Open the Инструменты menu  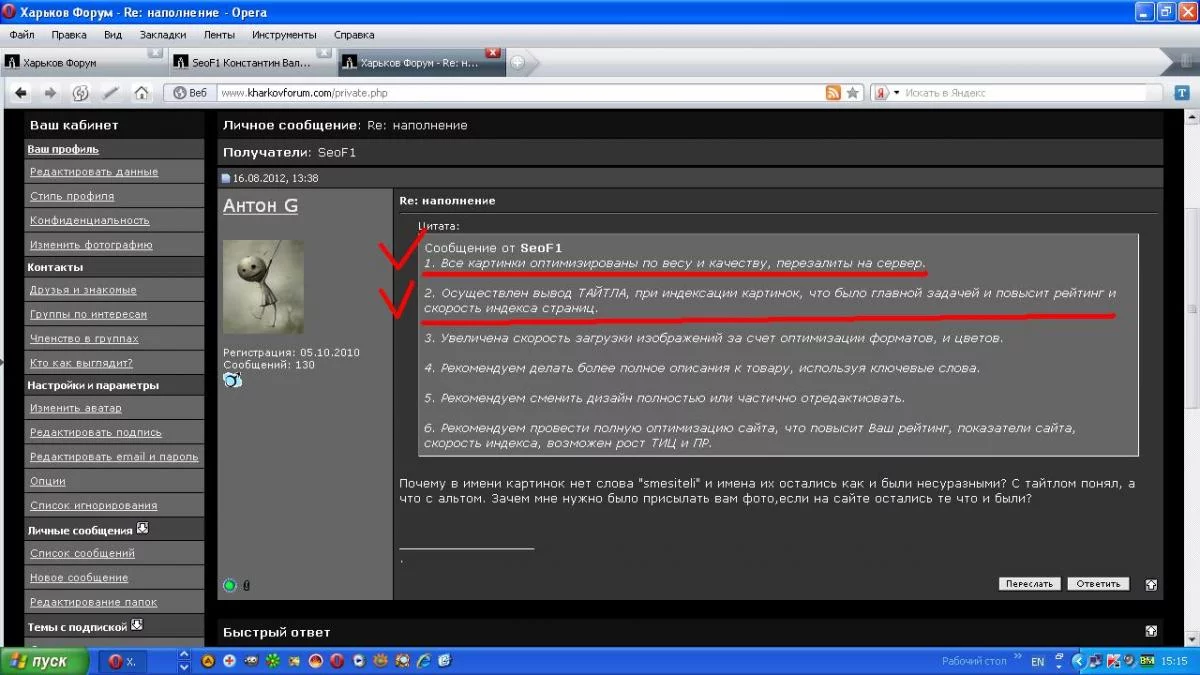click(x=284, y=34)
